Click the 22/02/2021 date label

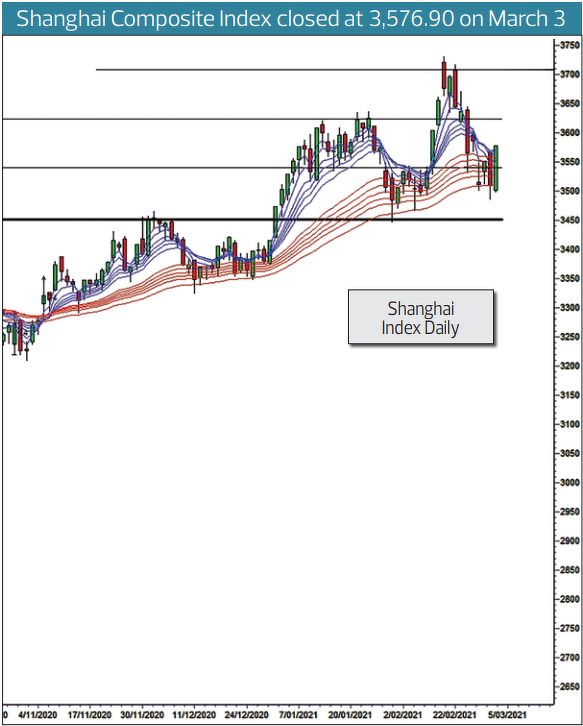(x=455, y=715)
